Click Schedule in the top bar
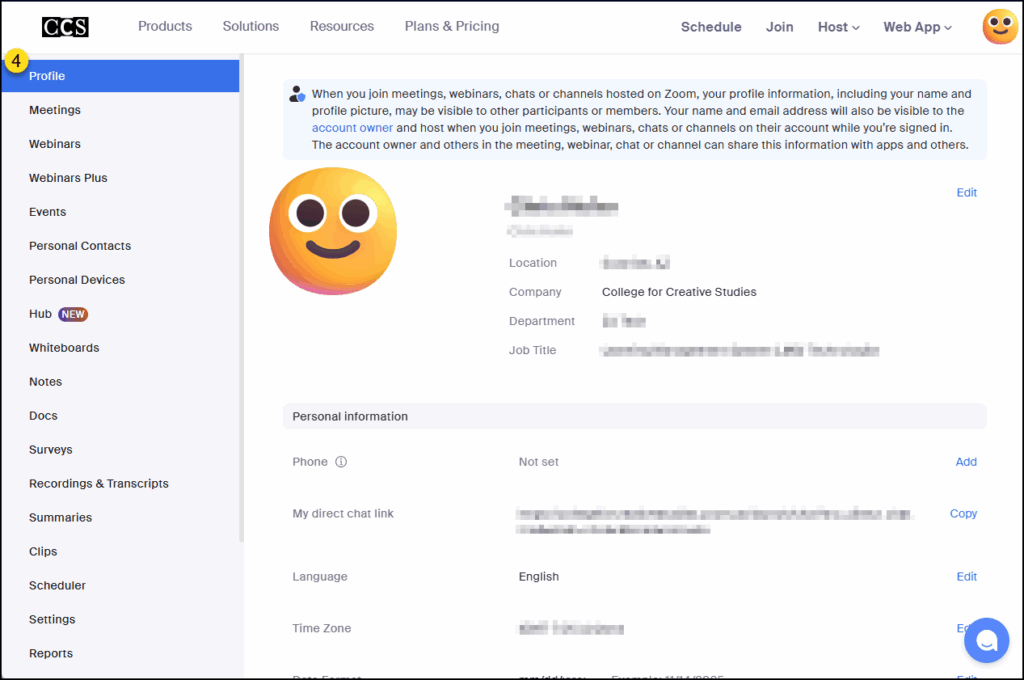The height and width of the screenshot is (680, 1024). pyautogui.click(x=711, y=27)
